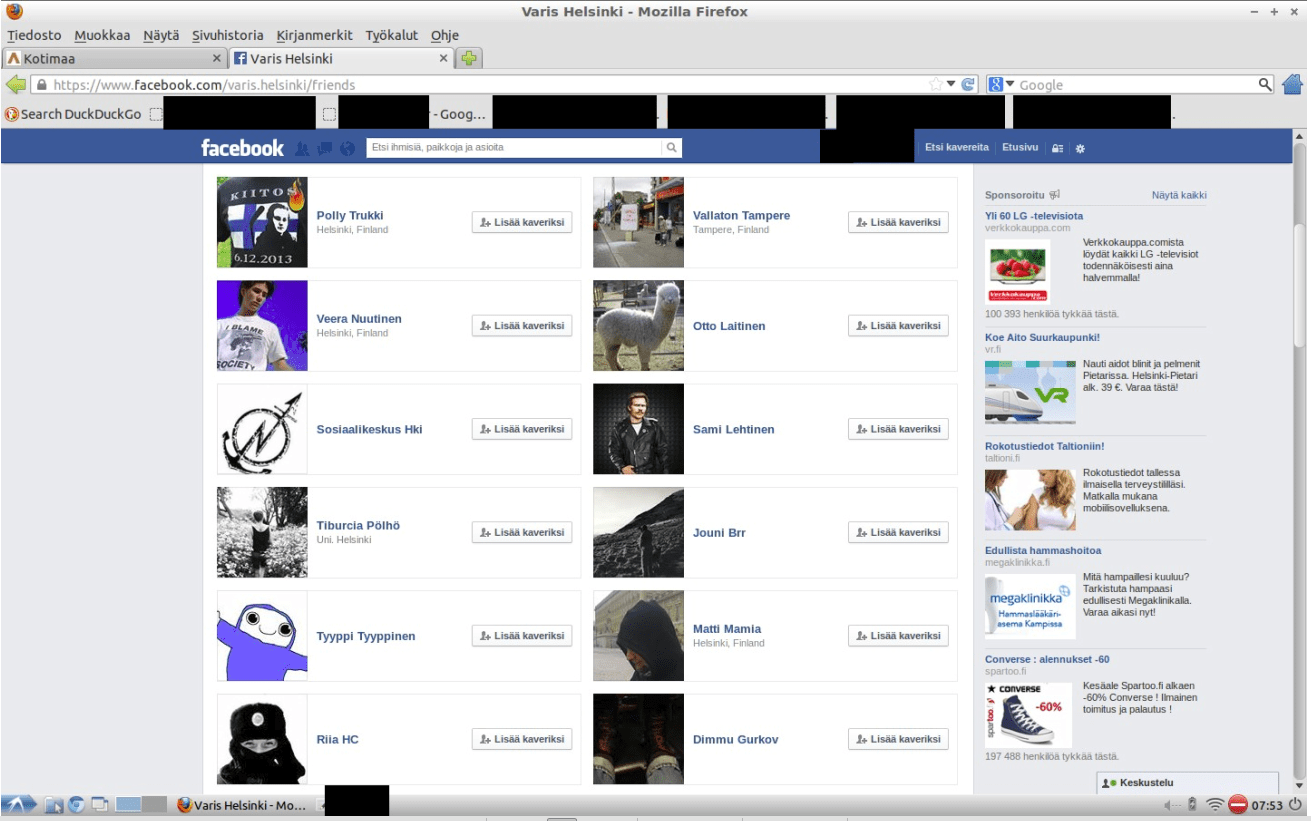Click the Facebook search magnifier icon
Viewport: 1311px width, 821px height.
click(x=672, y=148)
